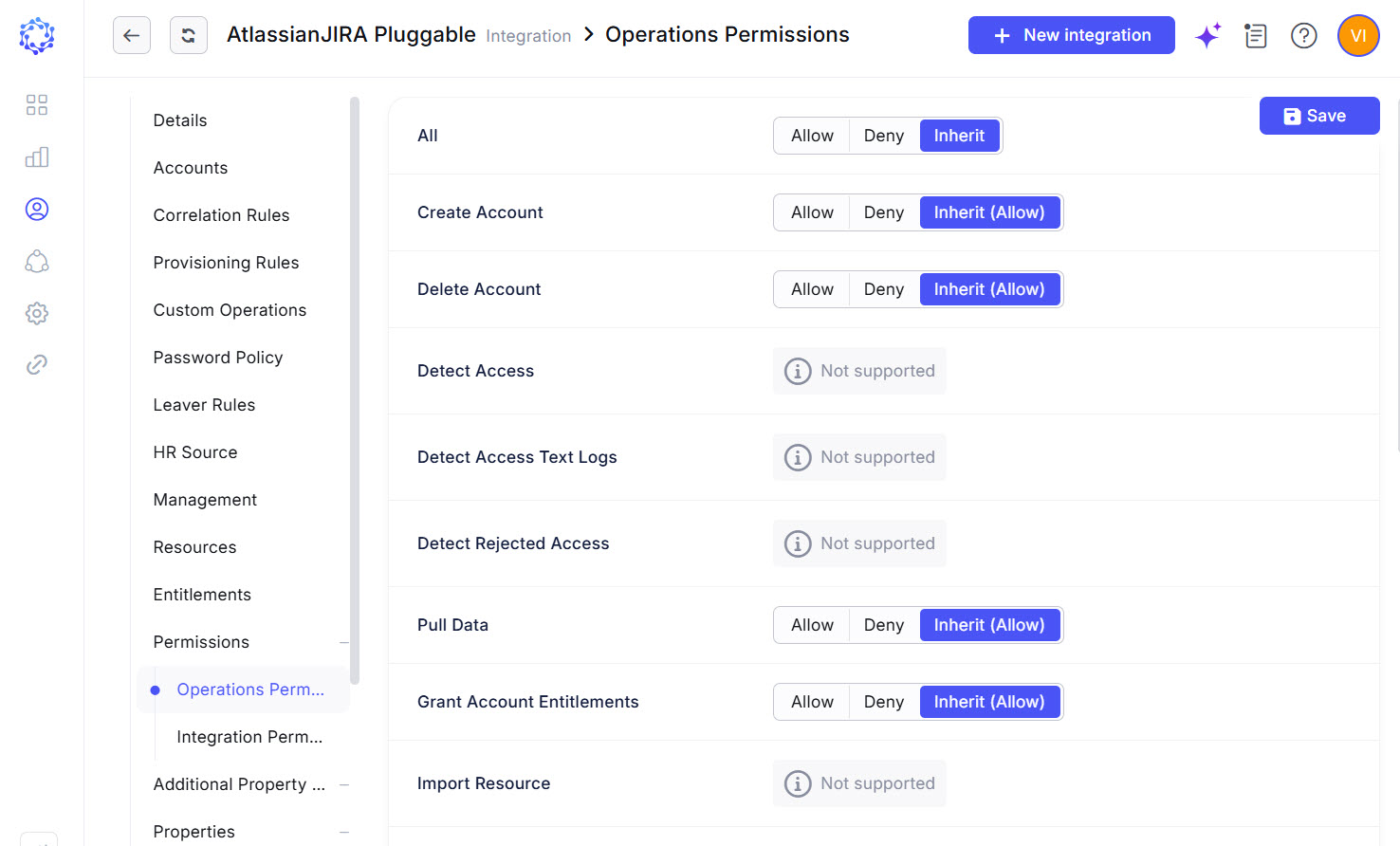Image resolution: width=1400 pixels, height=846 pixels.
Task: Click info icon for Detect Access Text Logs
Action: pyautogui.click(x=798, y=457)
